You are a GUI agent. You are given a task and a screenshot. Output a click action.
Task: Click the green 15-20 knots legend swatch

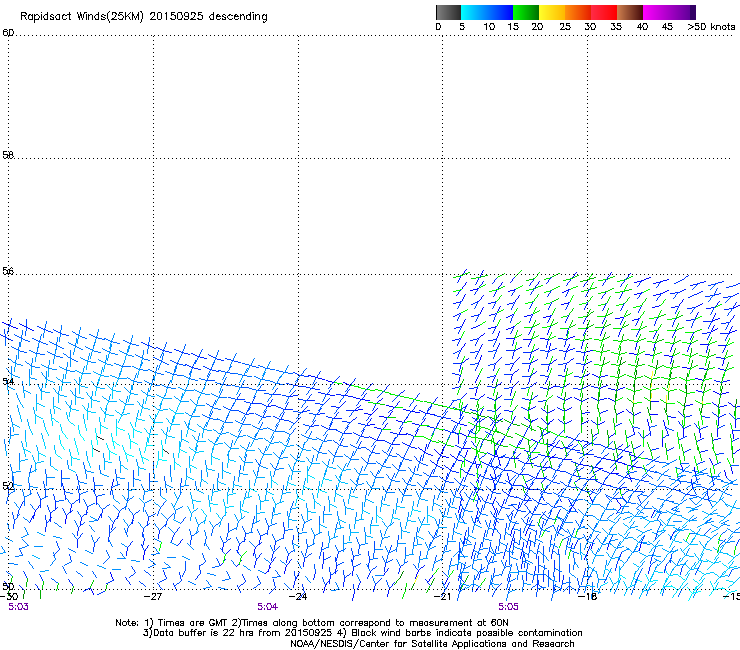(526, 12)
